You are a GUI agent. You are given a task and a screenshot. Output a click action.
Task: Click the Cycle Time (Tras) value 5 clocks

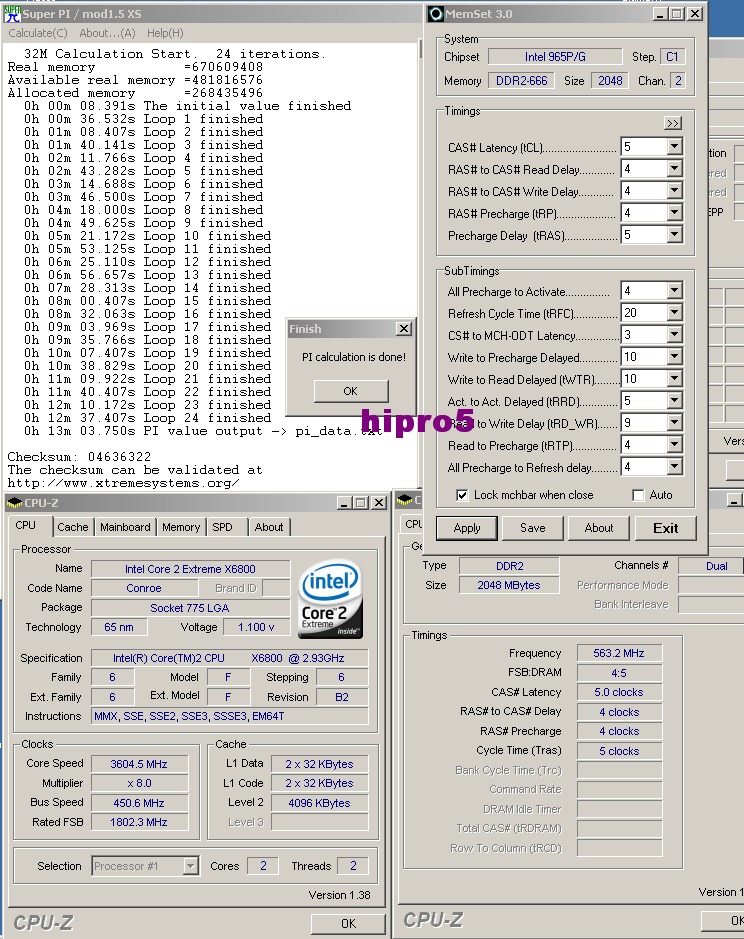tap(619, 751)
